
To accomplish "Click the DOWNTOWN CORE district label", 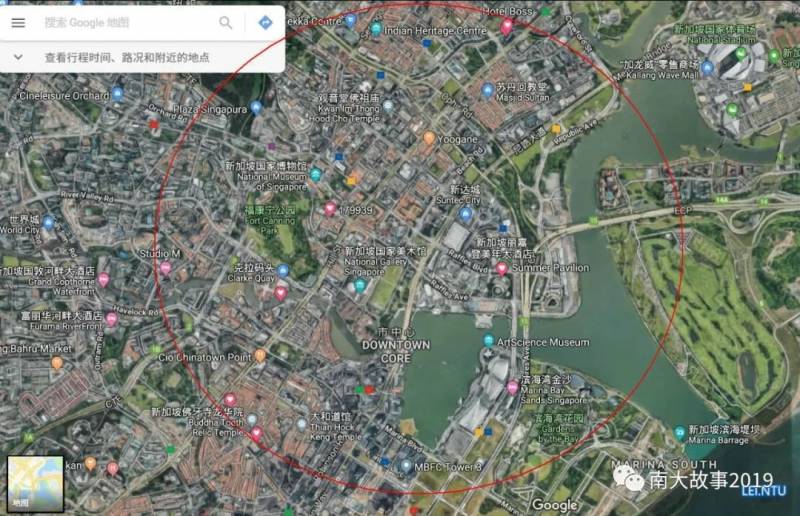I will [396, 351].
